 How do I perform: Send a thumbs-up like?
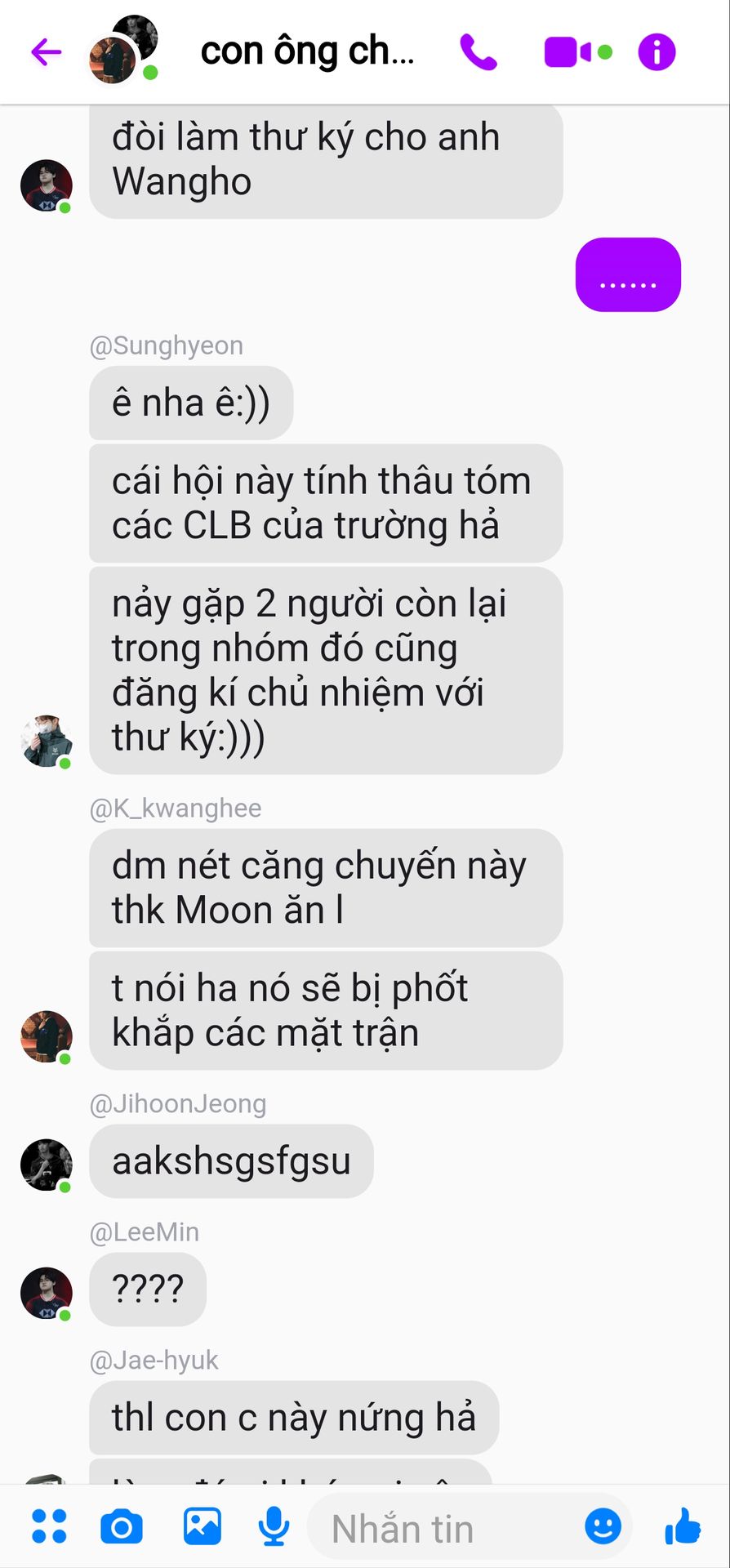[683, 1526]
